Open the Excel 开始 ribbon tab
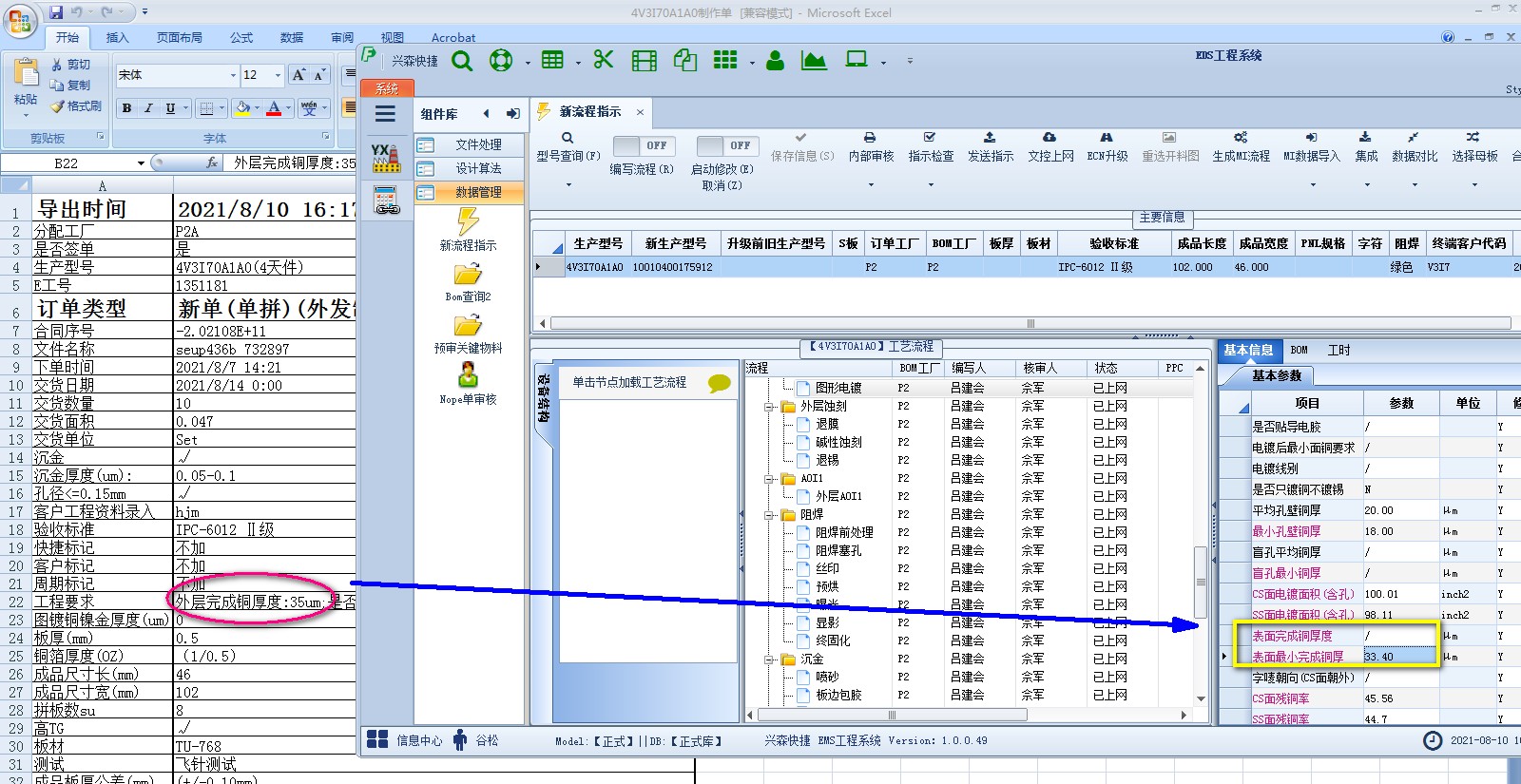The height and width of the screenshot is (784, 1521). pos(67,37)
